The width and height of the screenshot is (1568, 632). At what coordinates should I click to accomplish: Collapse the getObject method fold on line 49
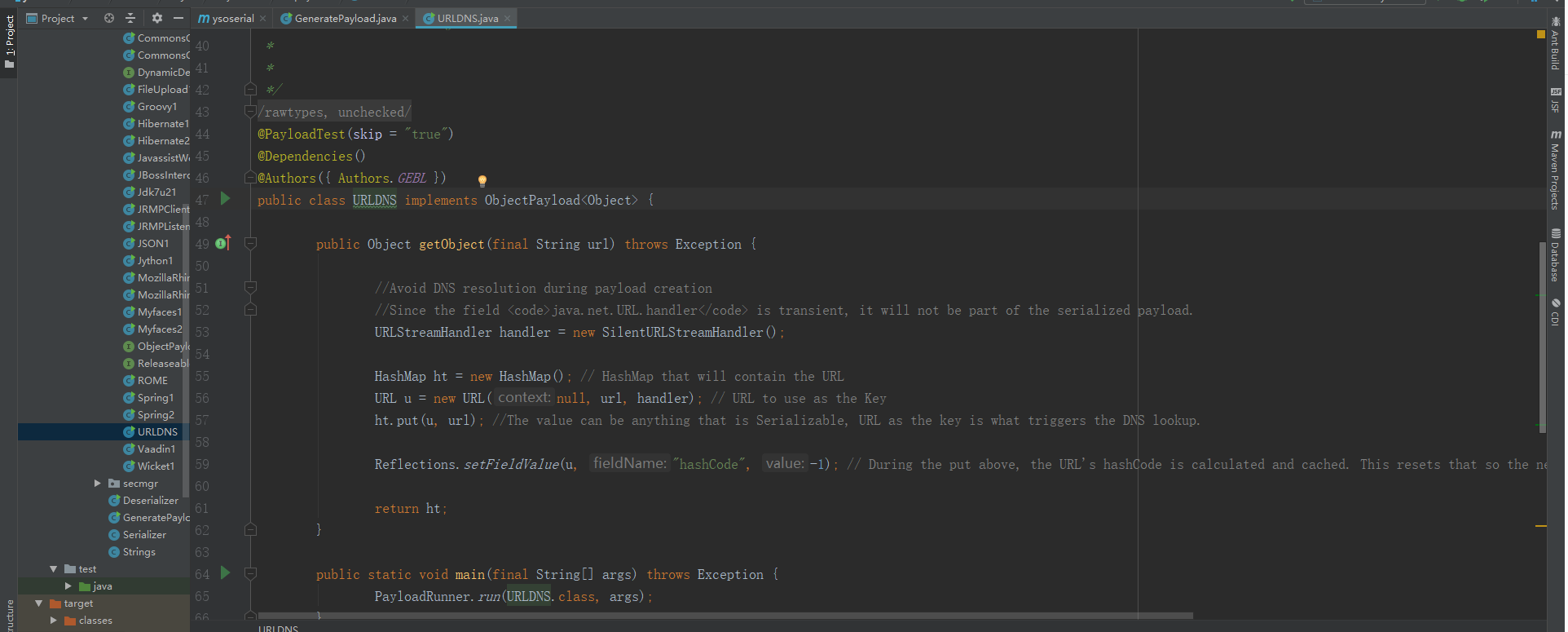(251, 243)
